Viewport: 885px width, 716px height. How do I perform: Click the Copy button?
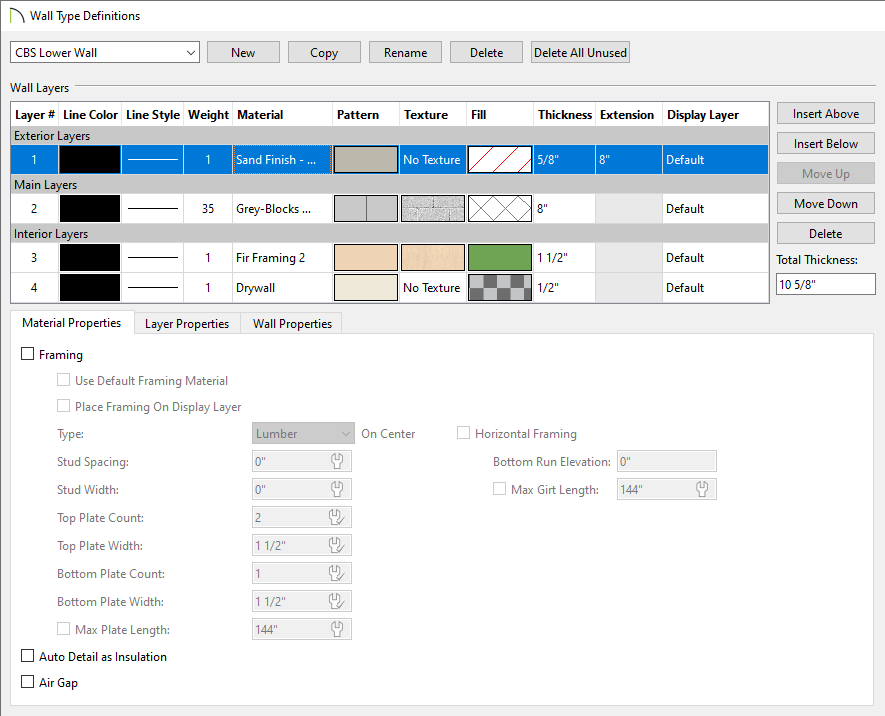click(x=324, y=52)
